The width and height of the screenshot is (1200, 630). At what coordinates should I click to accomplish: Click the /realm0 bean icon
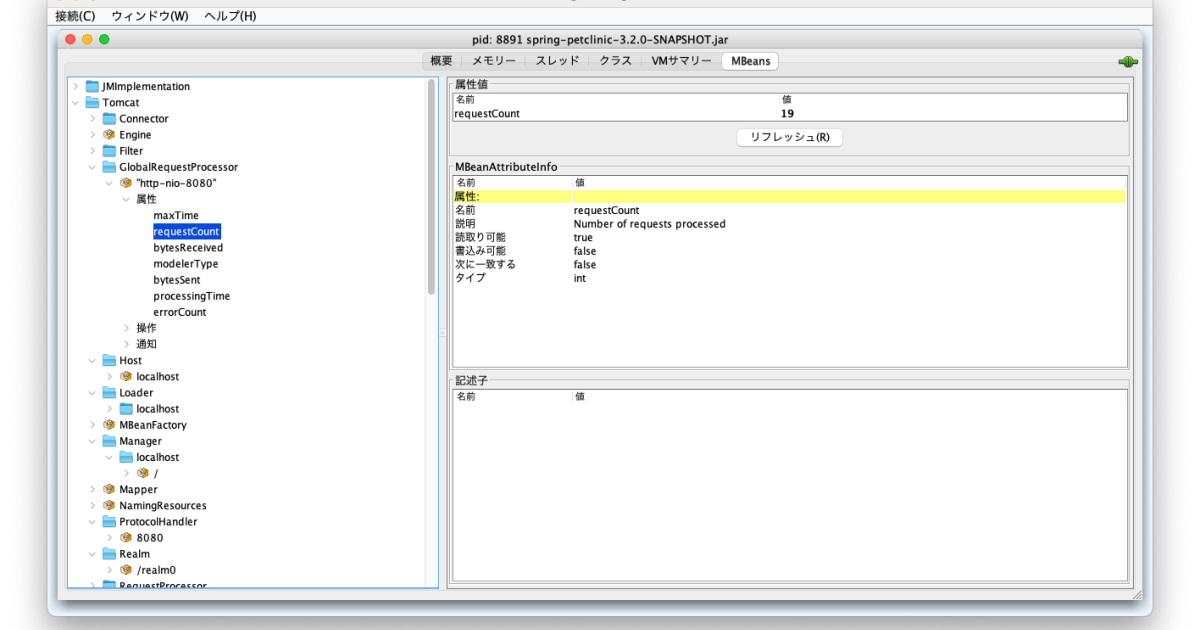point(126,570)
